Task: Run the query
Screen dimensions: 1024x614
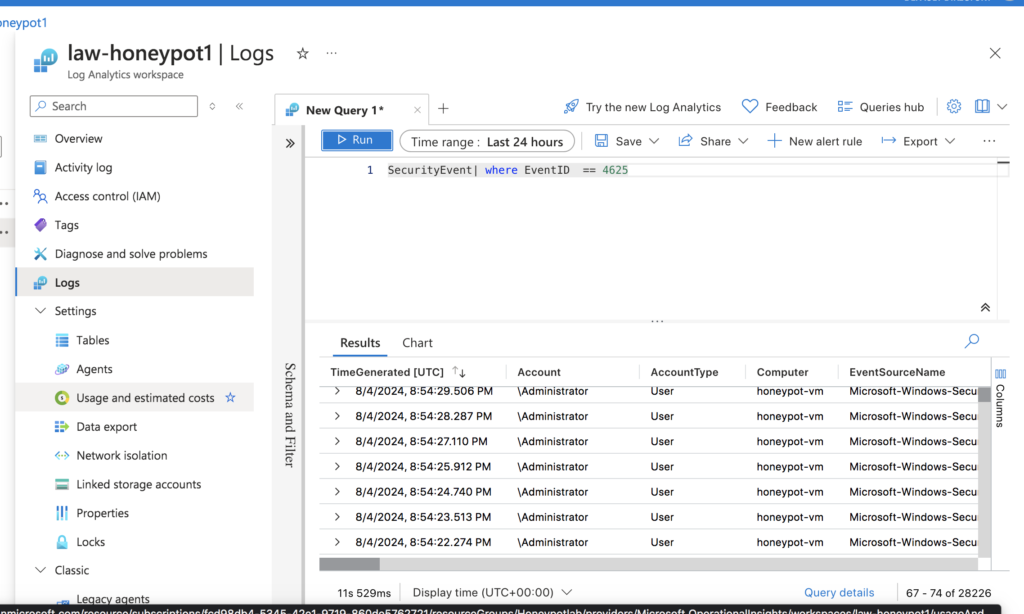Action: point(357,140)
